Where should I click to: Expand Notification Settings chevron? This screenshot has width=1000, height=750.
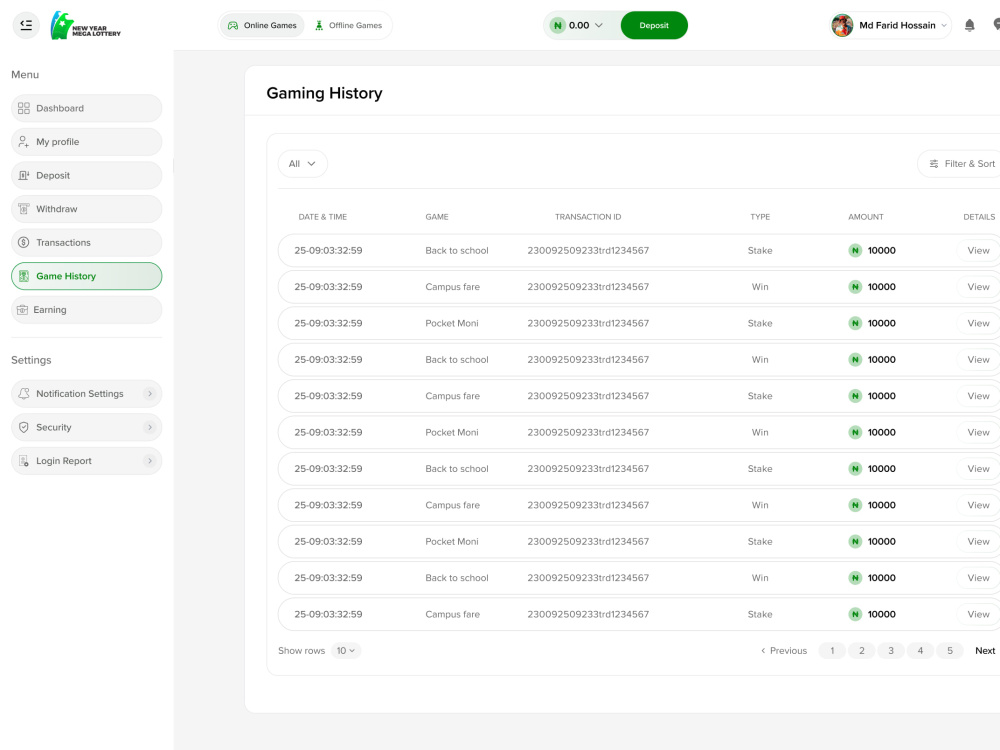coord(150,393)
